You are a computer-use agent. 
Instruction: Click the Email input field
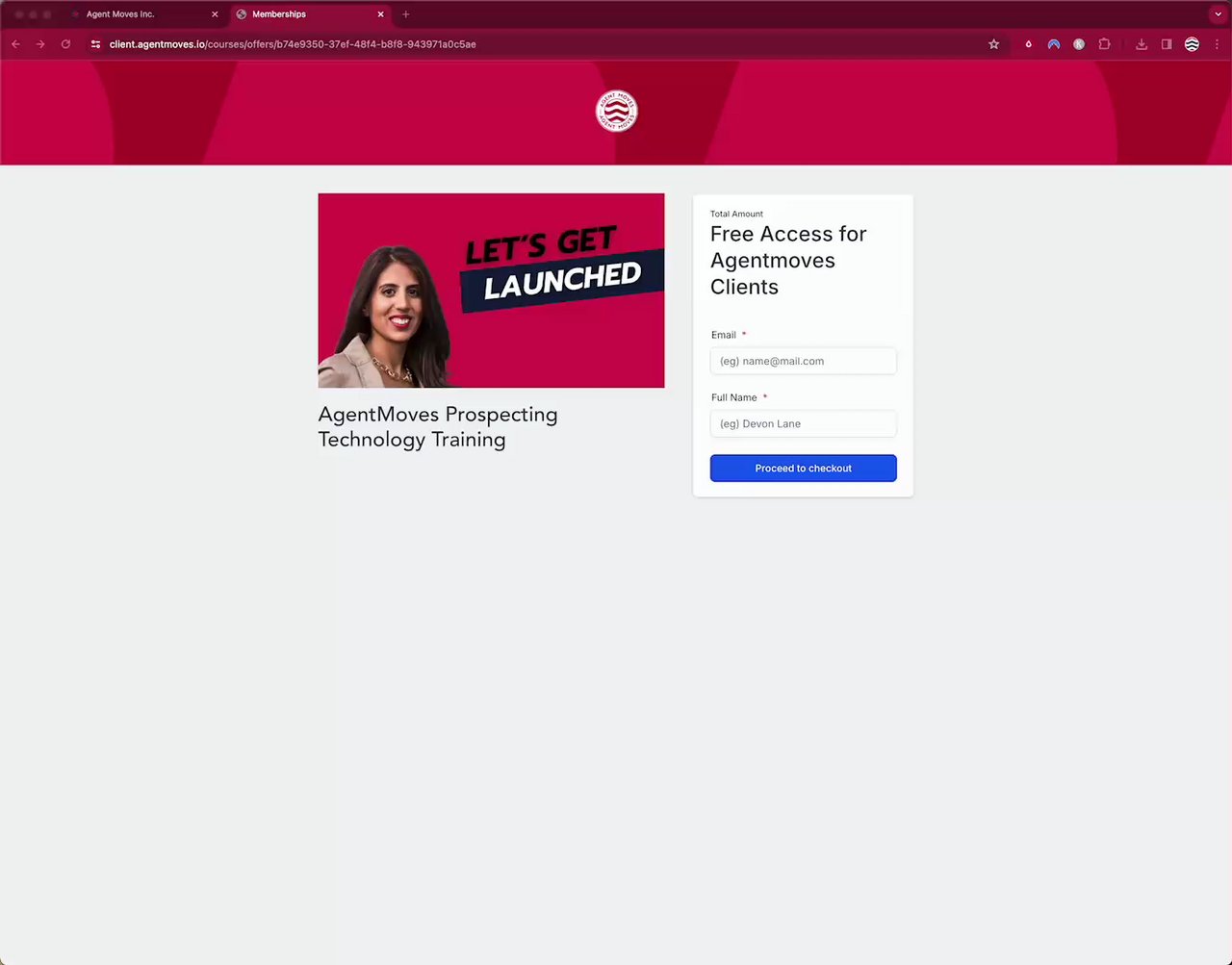(804, 361)
